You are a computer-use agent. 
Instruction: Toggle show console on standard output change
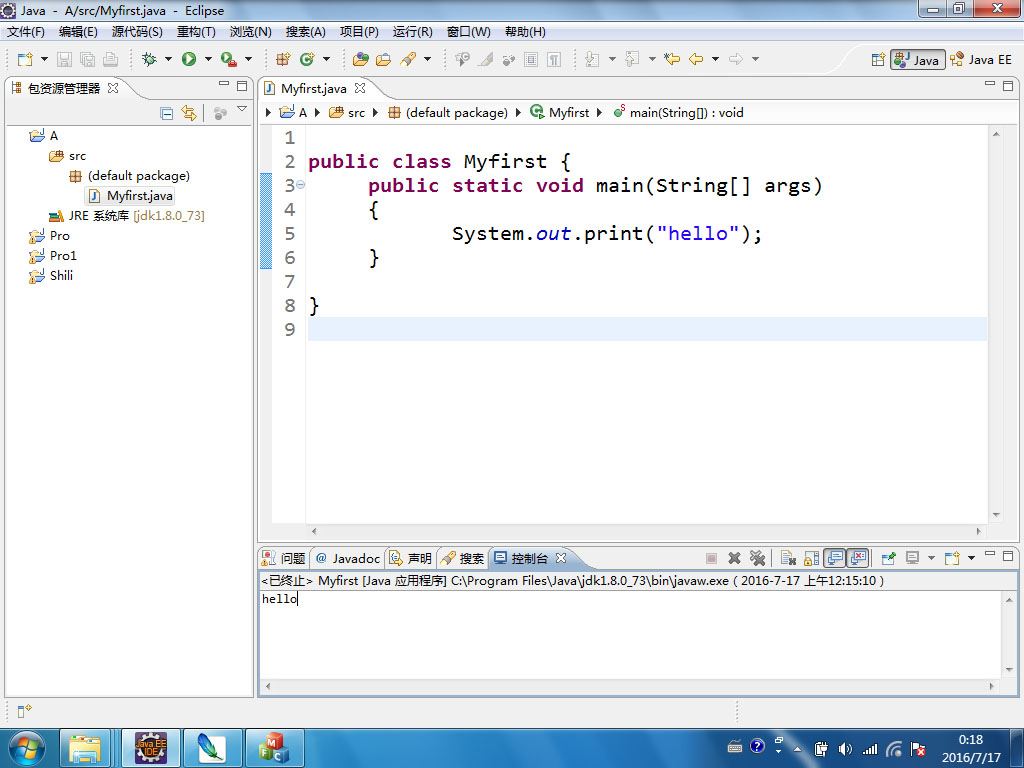(835, 558)
